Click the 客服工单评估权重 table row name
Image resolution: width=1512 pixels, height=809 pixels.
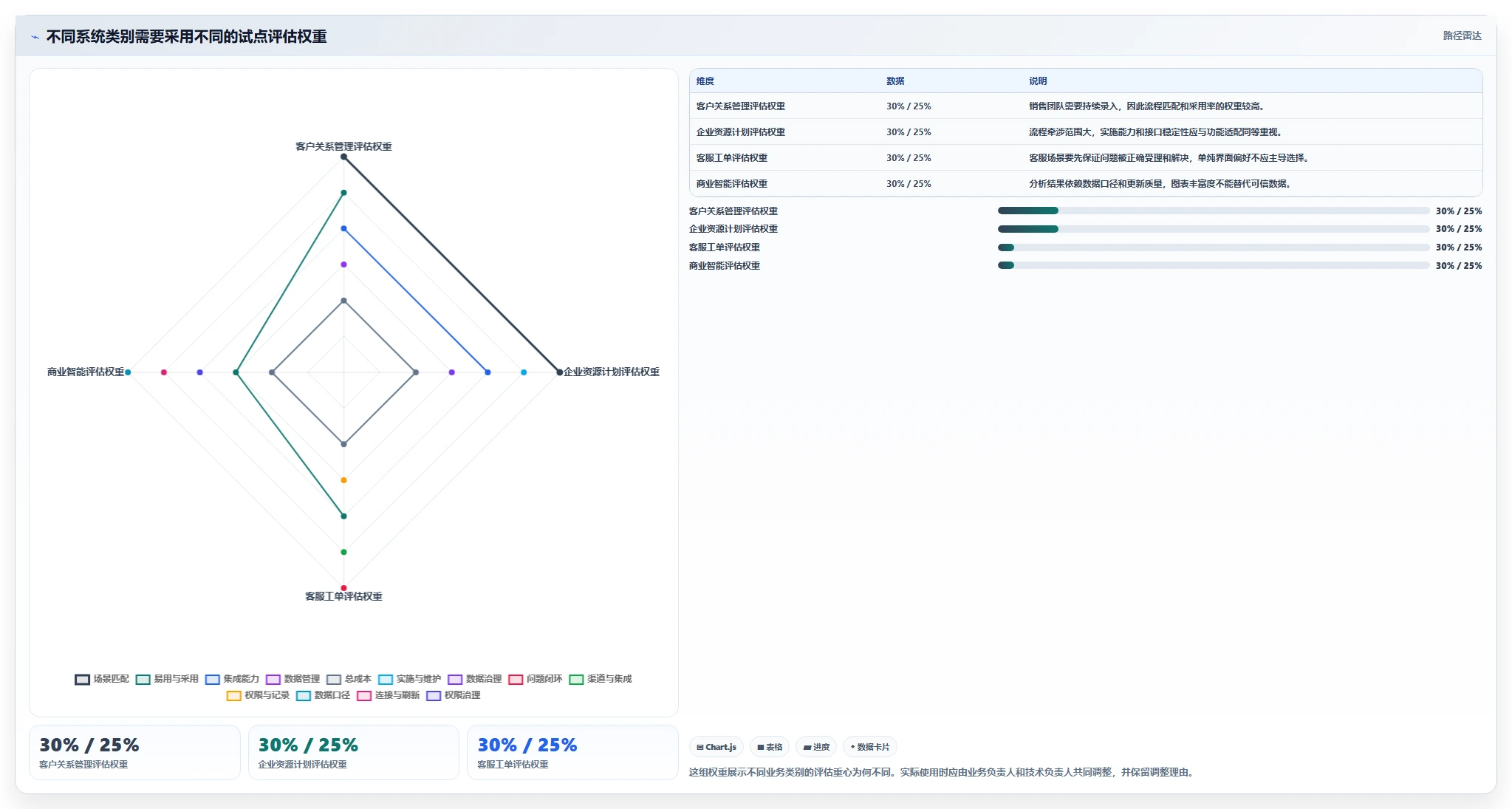pyautogui.click(x=731, y=158)
